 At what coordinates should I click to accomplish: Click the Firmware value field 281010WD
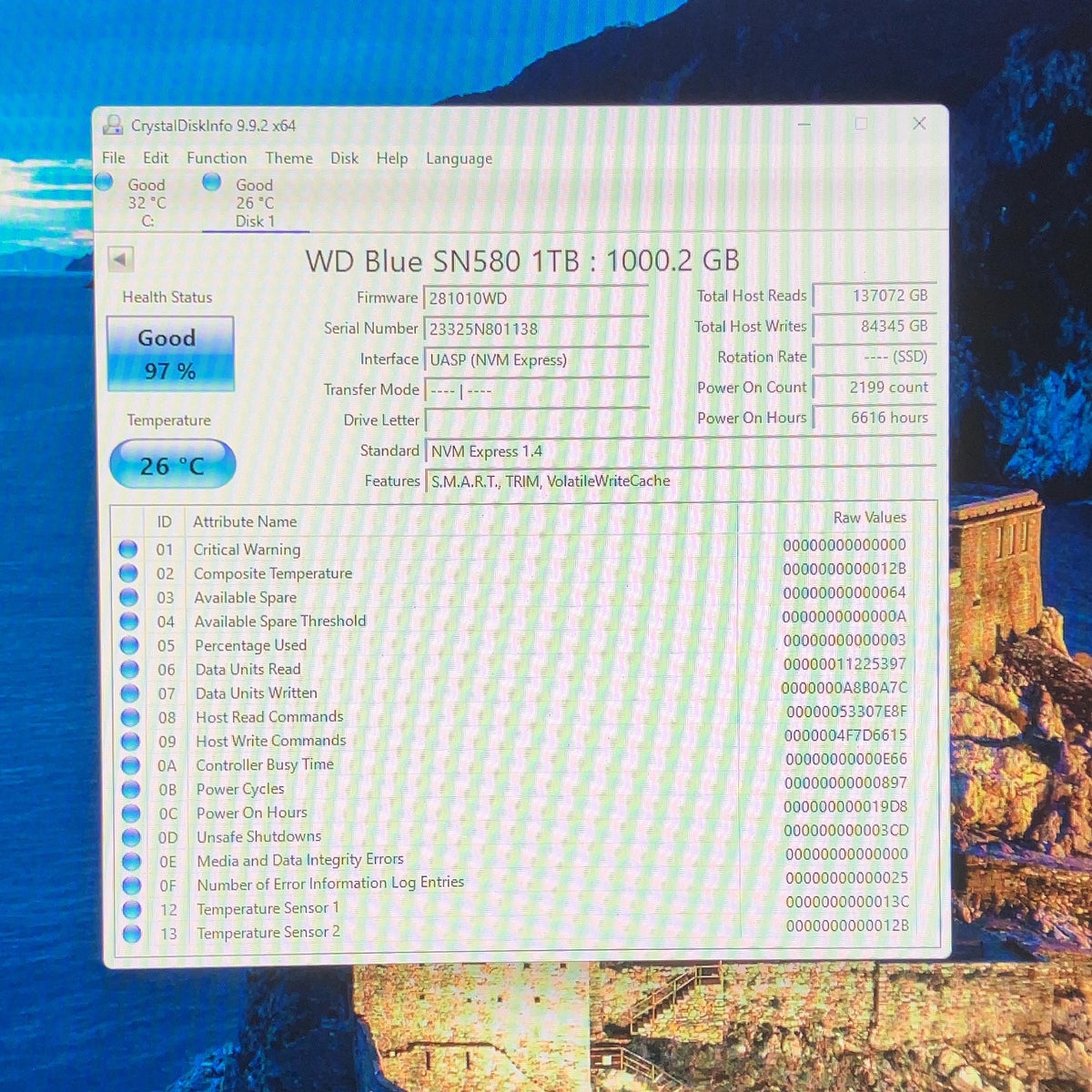(536, 298)
